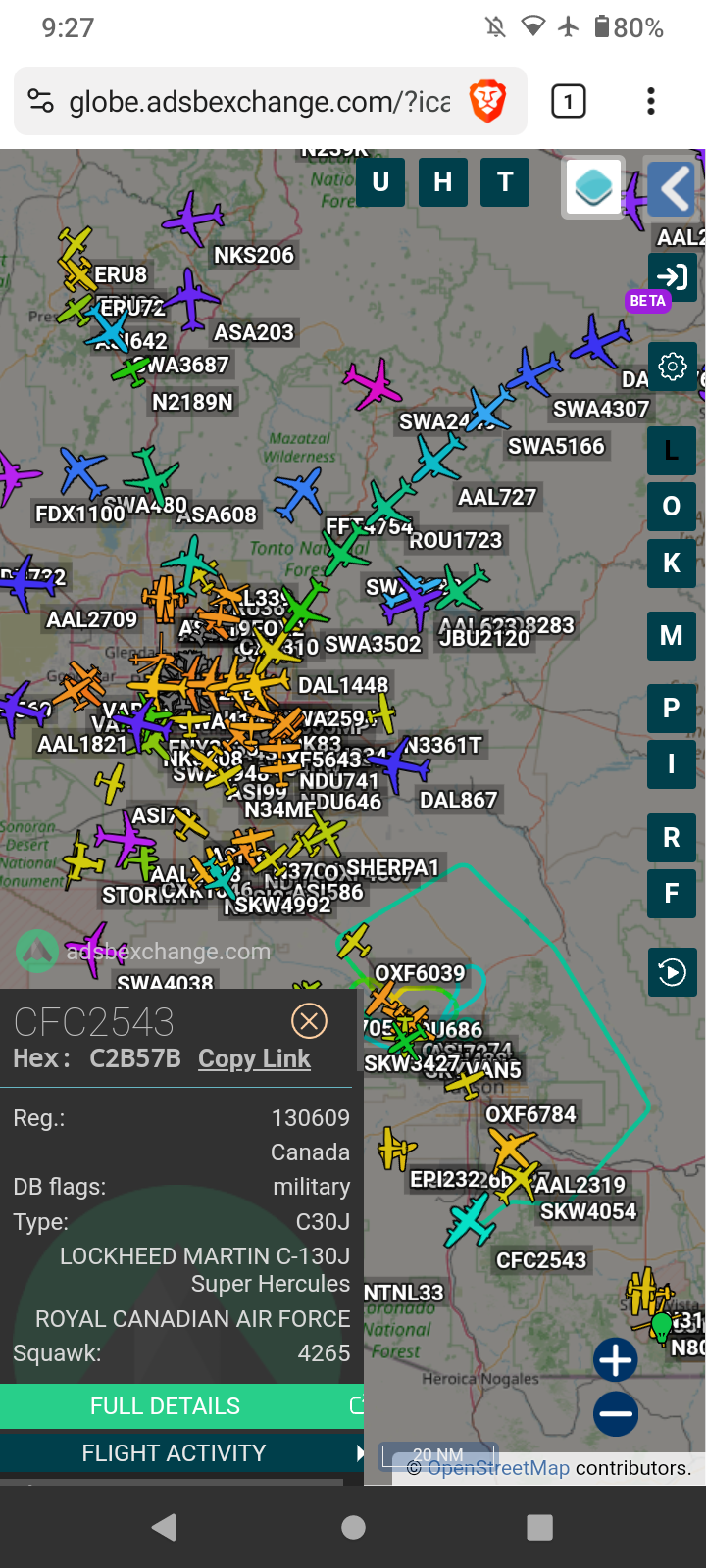Open the replay history icon
Screen dimensions: 706x1568
tap(672, 972)
